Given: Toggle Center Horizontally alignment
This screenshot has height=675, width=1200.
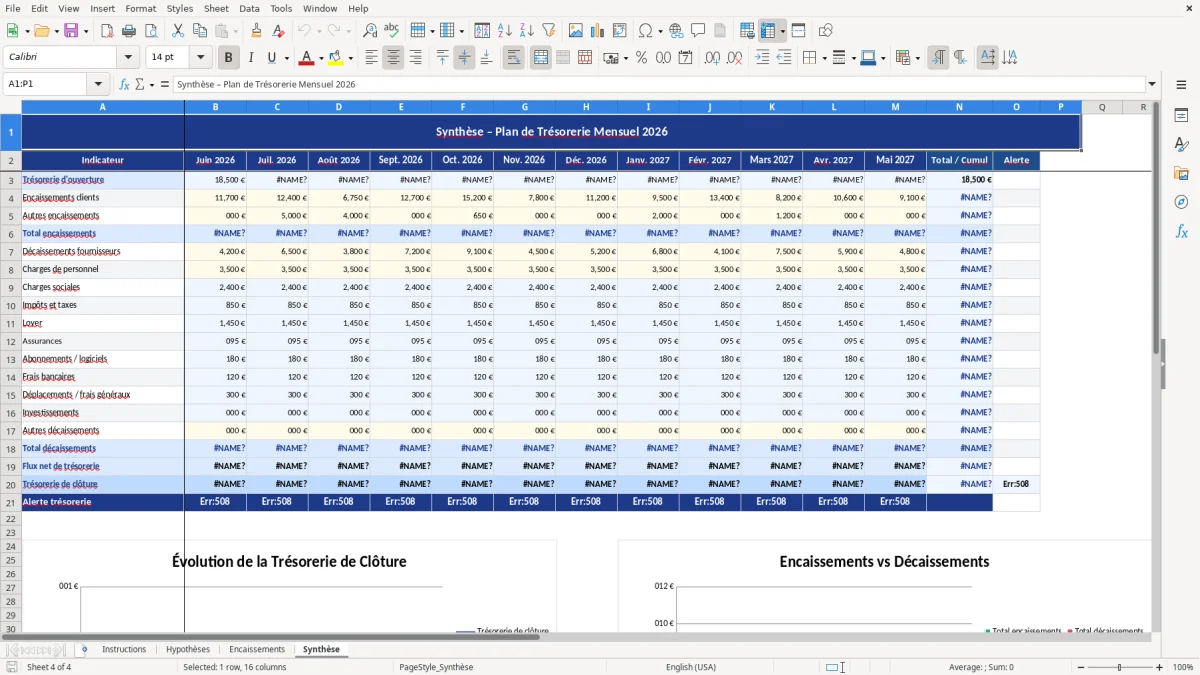Looking at the screenshot, I should [393, 58].
